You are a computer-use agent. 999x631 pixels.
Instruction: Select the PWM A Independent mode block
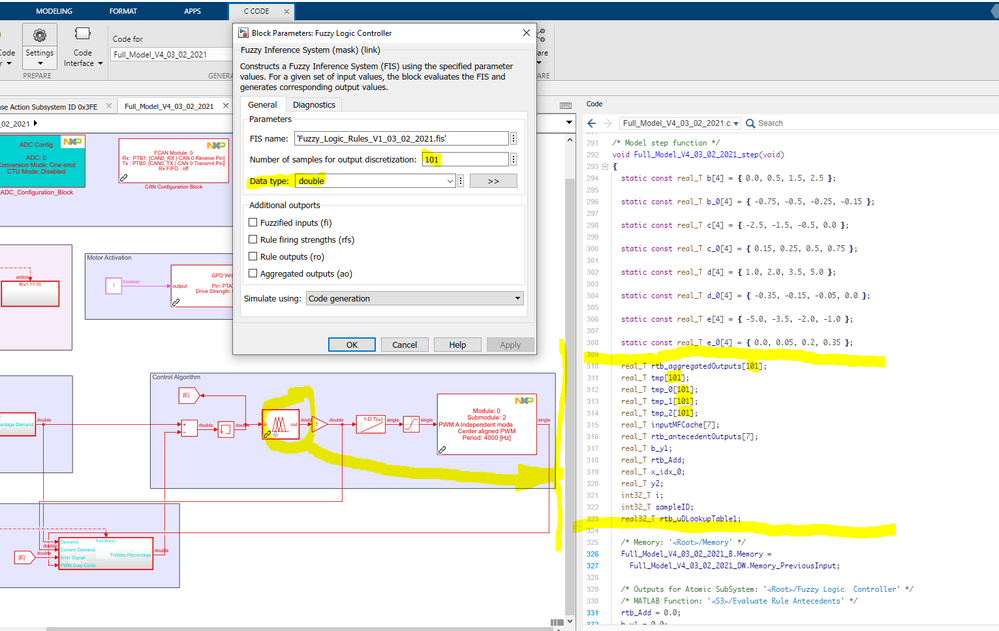[x=487, y=424]
